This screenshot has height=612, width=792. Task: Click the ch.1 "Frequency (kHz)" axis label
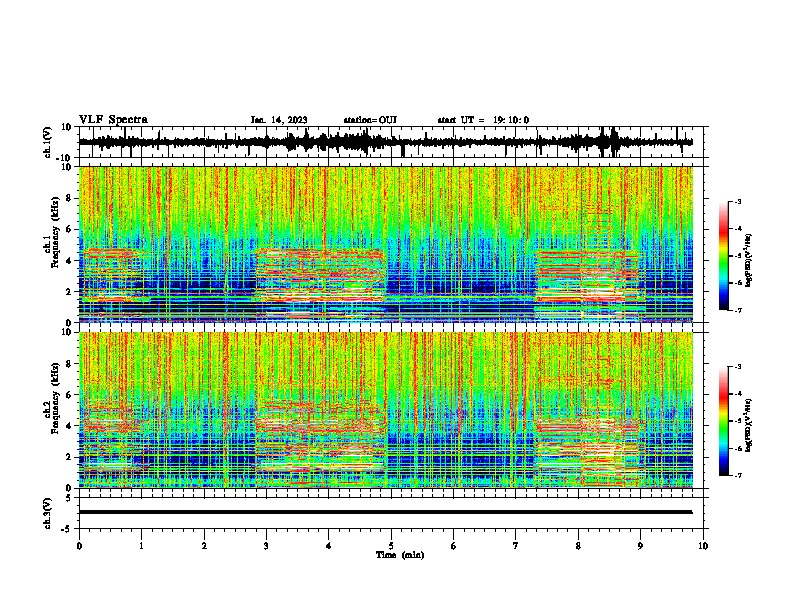click(55, 232)
